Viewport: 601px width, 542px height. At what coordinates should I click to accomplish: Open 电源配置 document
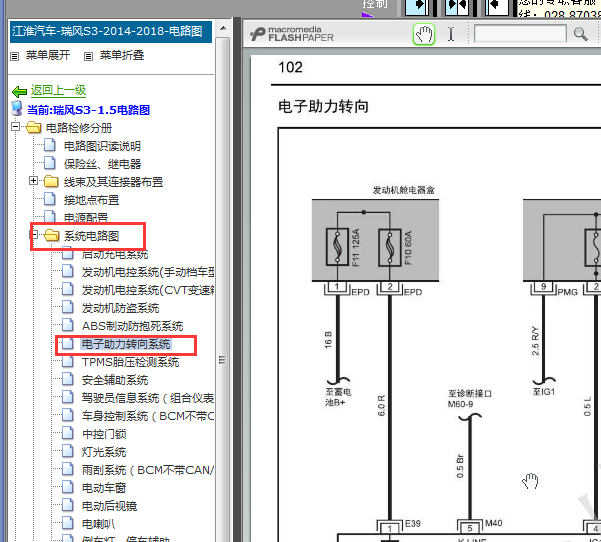click(86, 217)
